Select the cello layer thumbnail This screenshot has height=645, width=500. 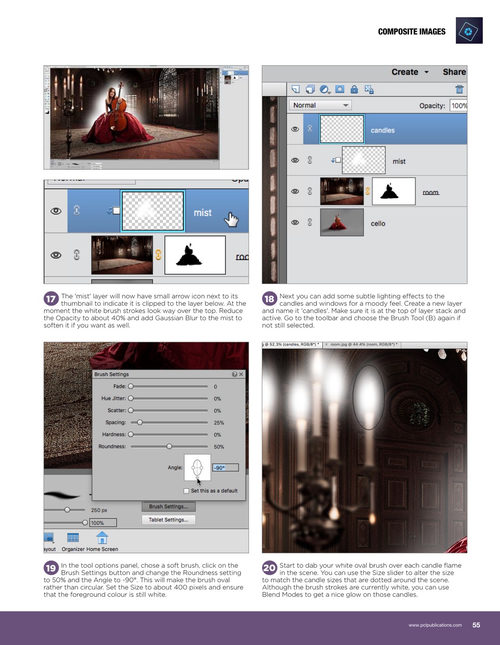pos(342,222)
